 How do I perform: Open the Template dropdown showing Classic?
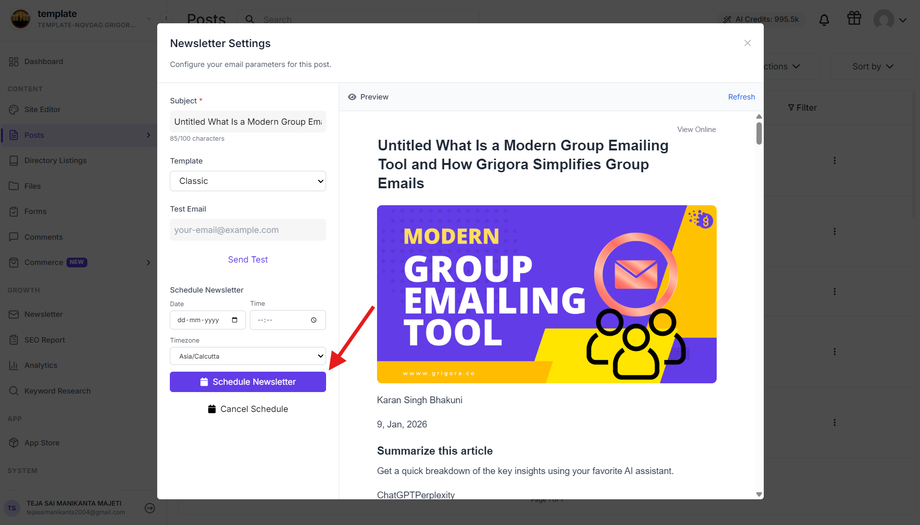[248, 181]
